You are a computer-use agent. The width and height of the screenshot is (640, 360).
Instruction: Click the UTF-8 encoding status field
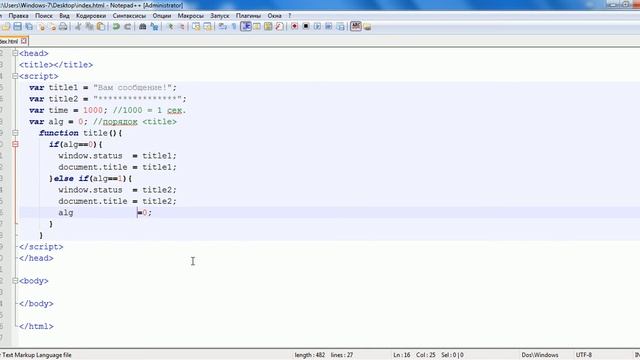tap(584, 355)
